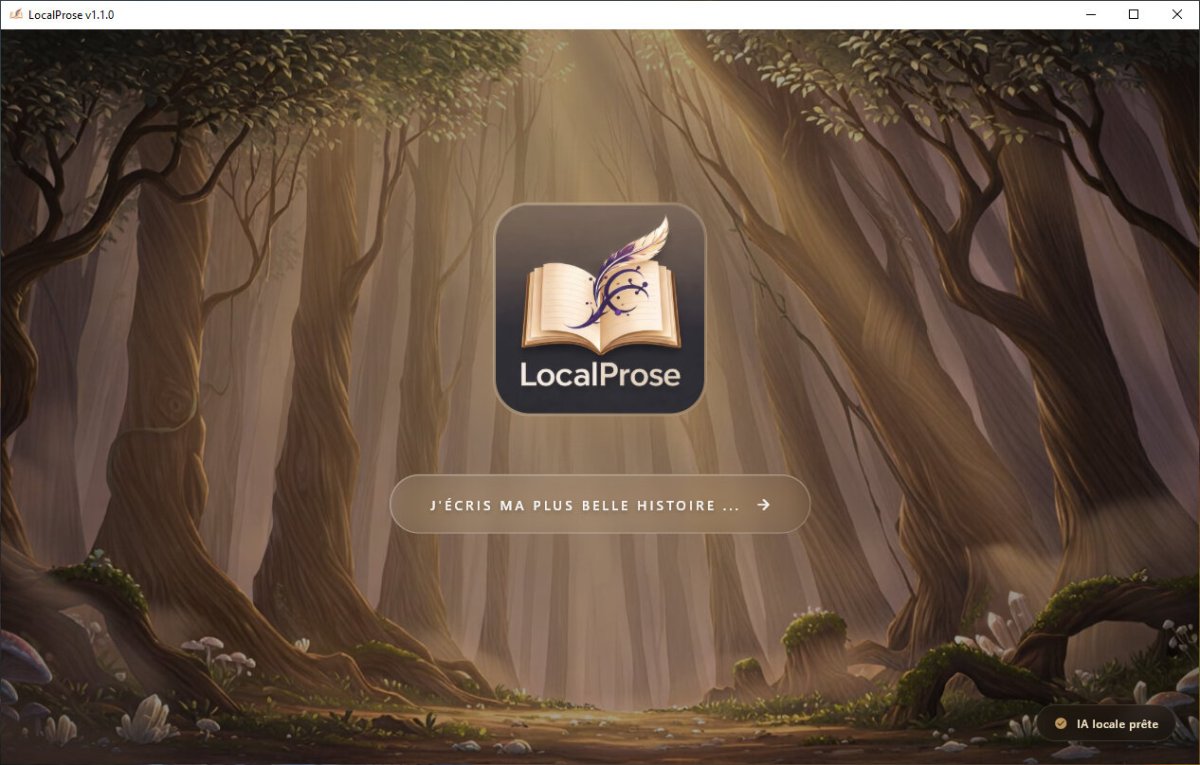
Task: Click the title bar of the LocalProse window
Action: (500, 15)
